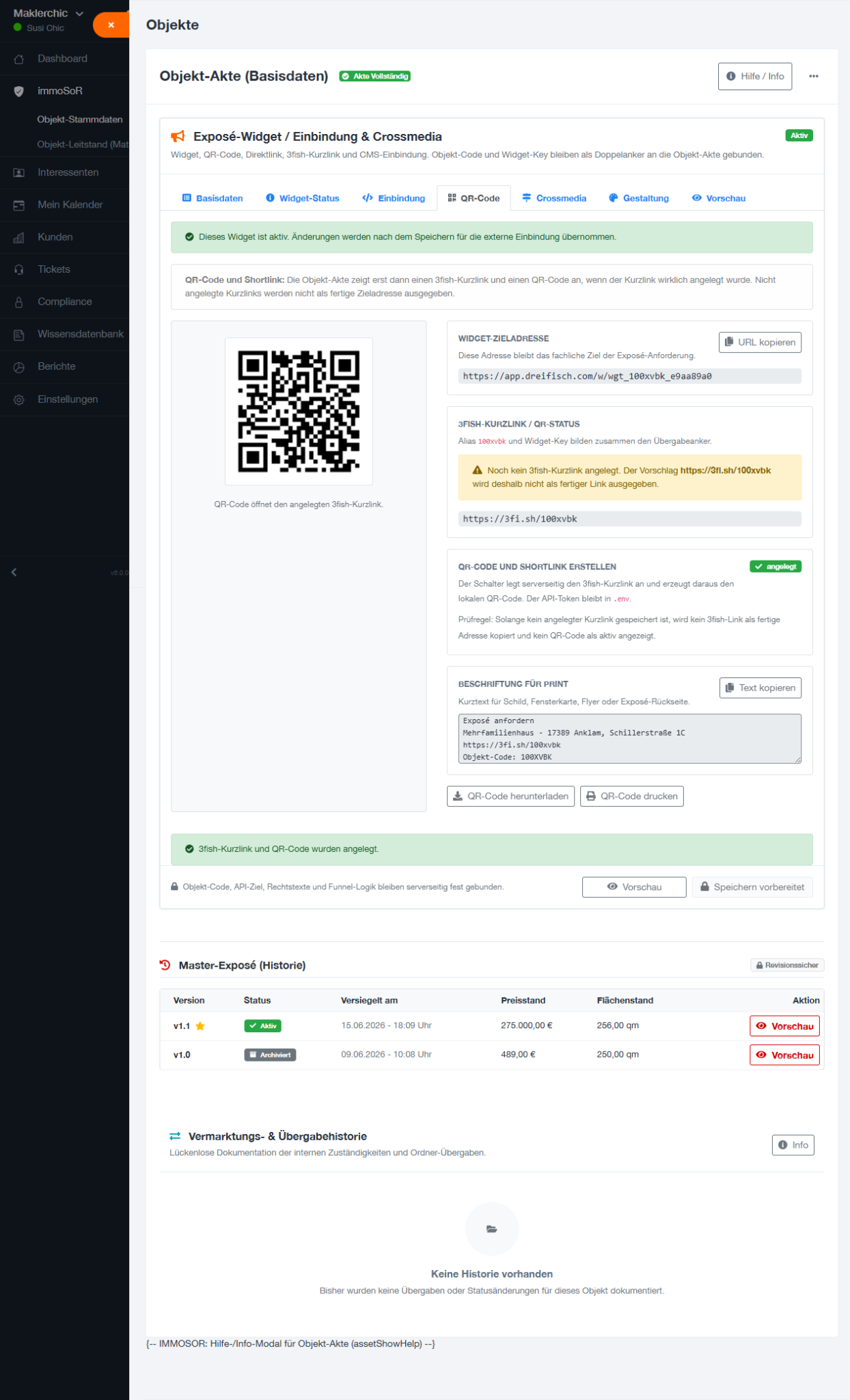The image size is (850, 1400).
Task: Click the URL kopieren button
Action: [760, 342]
